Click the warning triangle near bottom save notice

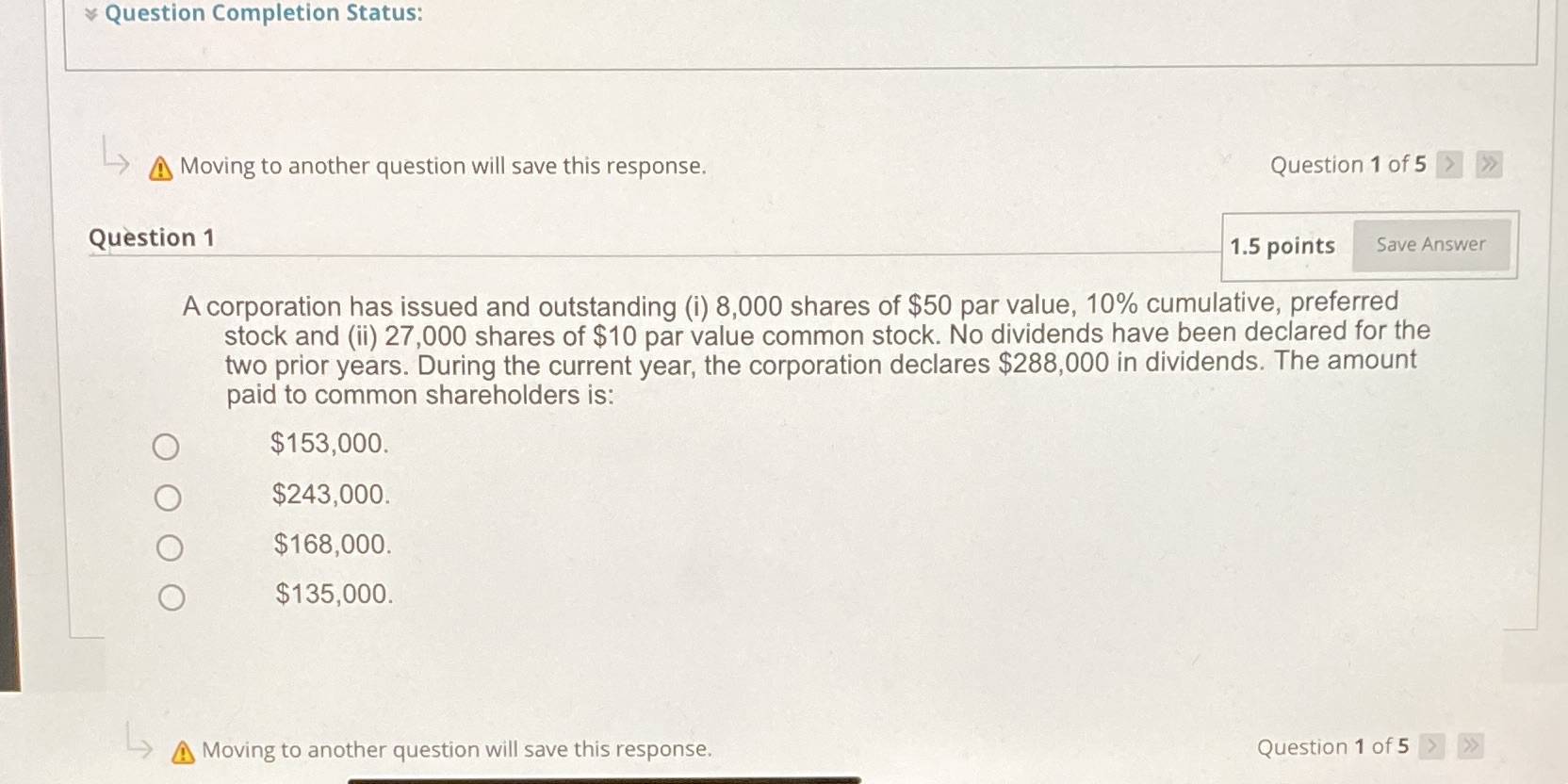[x=181, y=751]
